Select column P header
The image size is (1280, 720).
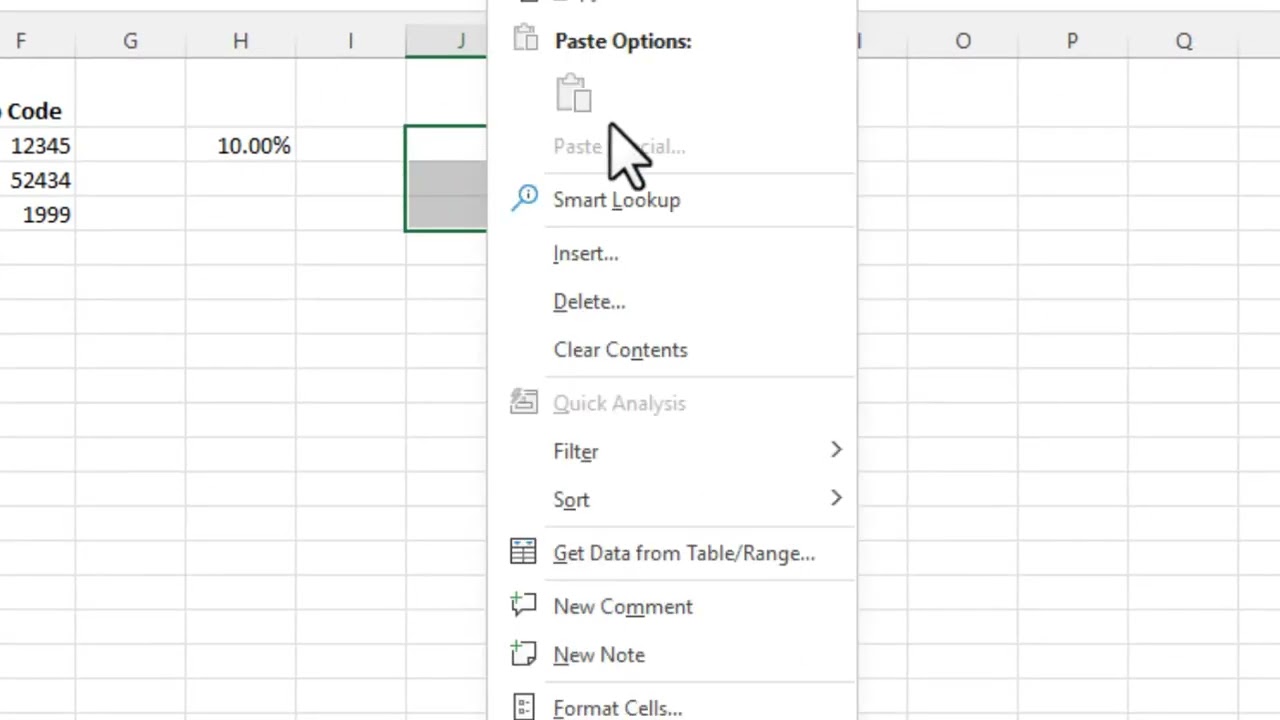click(x=1072, y=41)
